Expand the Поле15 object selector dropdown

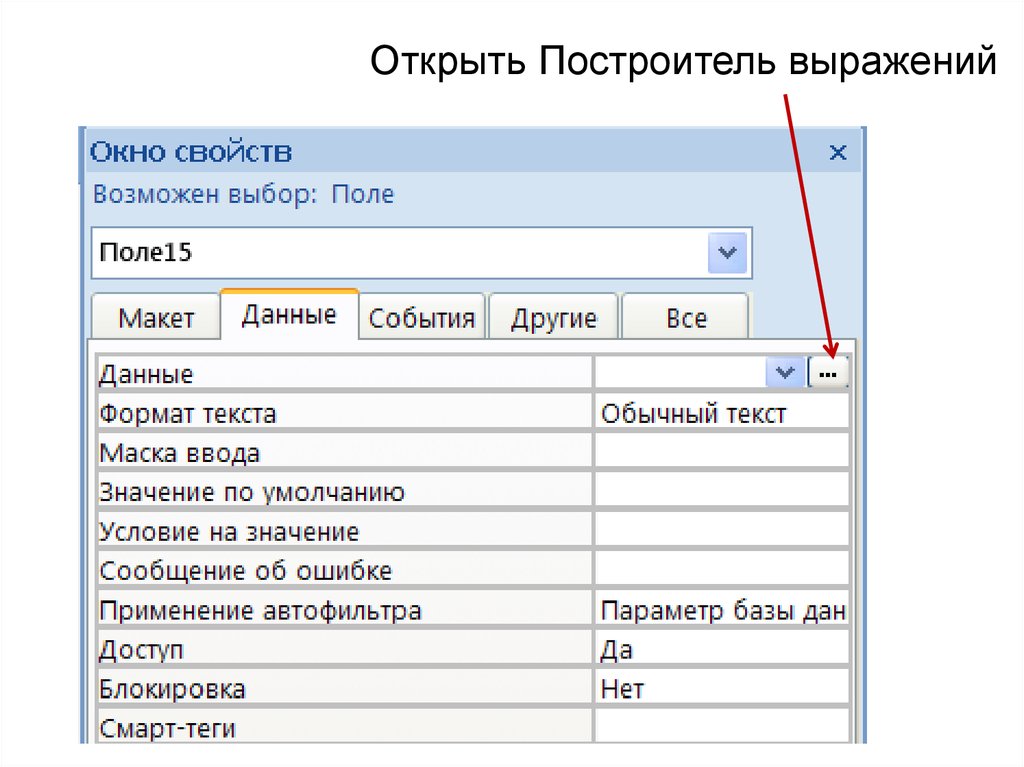click(727, 253)
